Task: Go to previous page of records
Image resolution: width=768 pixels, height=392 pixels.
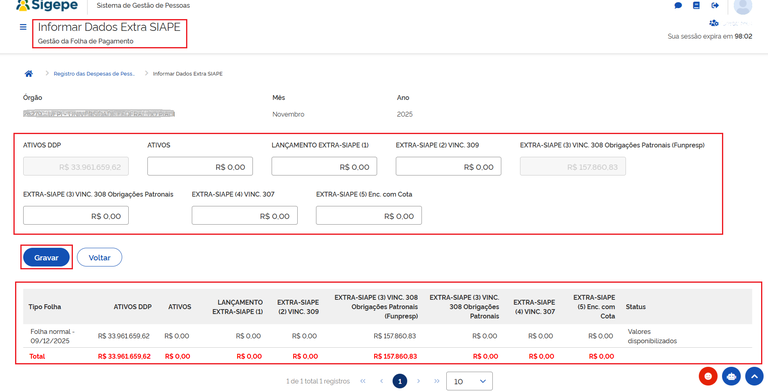Action: point(381,381)
